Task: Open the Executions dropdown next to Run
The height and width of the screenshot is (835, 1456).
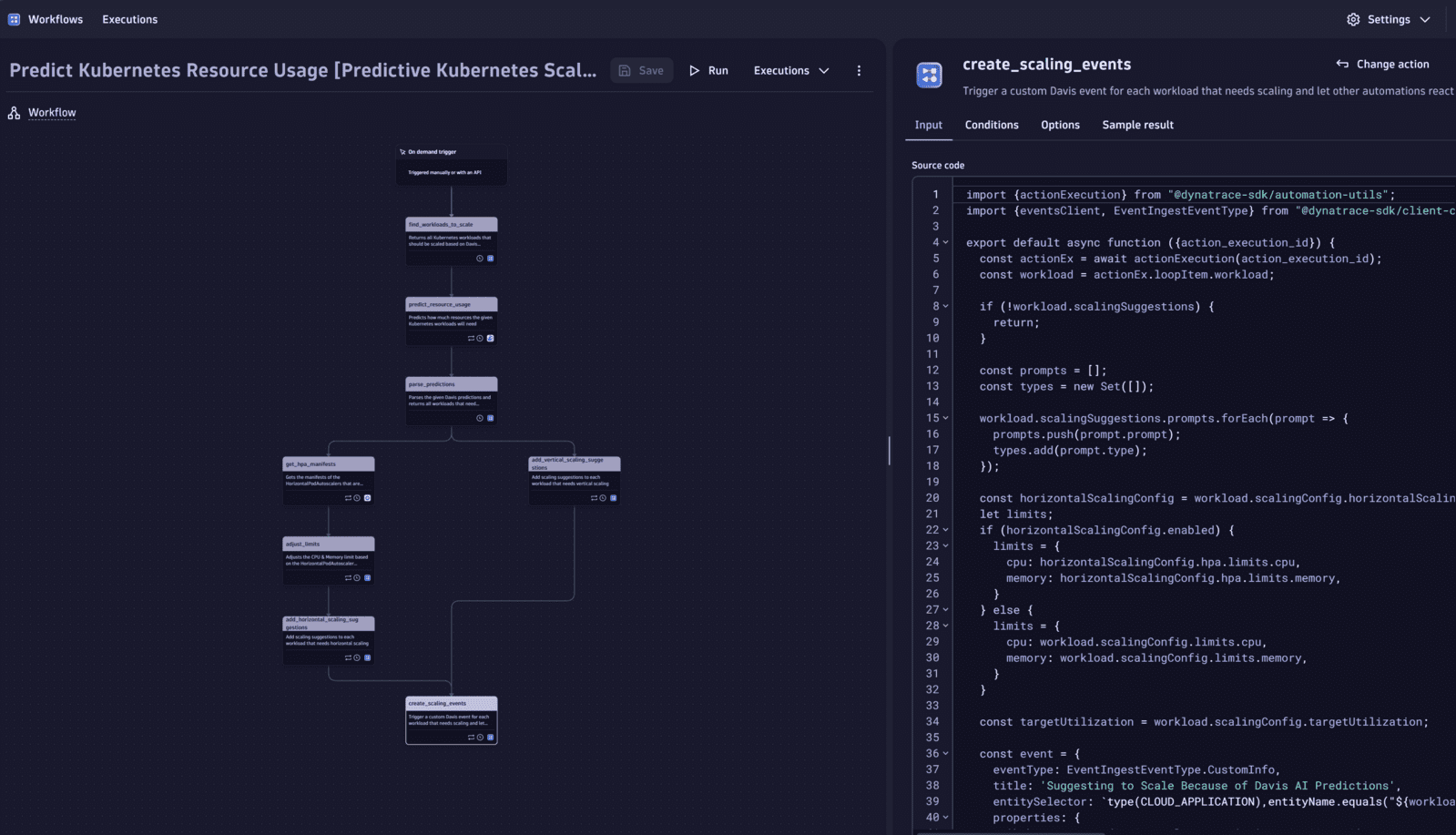Action: point(791,70)
